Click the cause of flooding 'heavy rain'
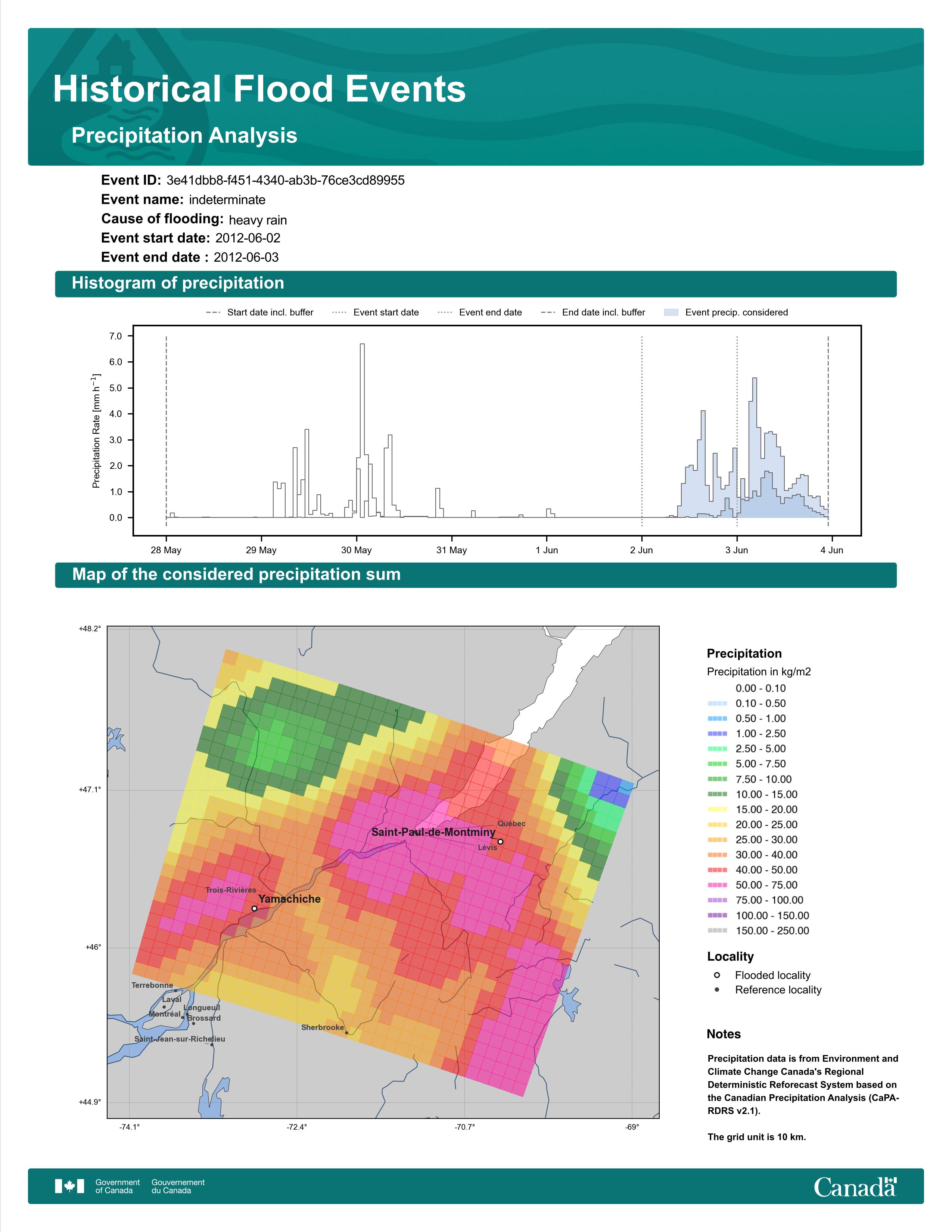This screenshot has width=952, height=1232. (x=258, y=220)
